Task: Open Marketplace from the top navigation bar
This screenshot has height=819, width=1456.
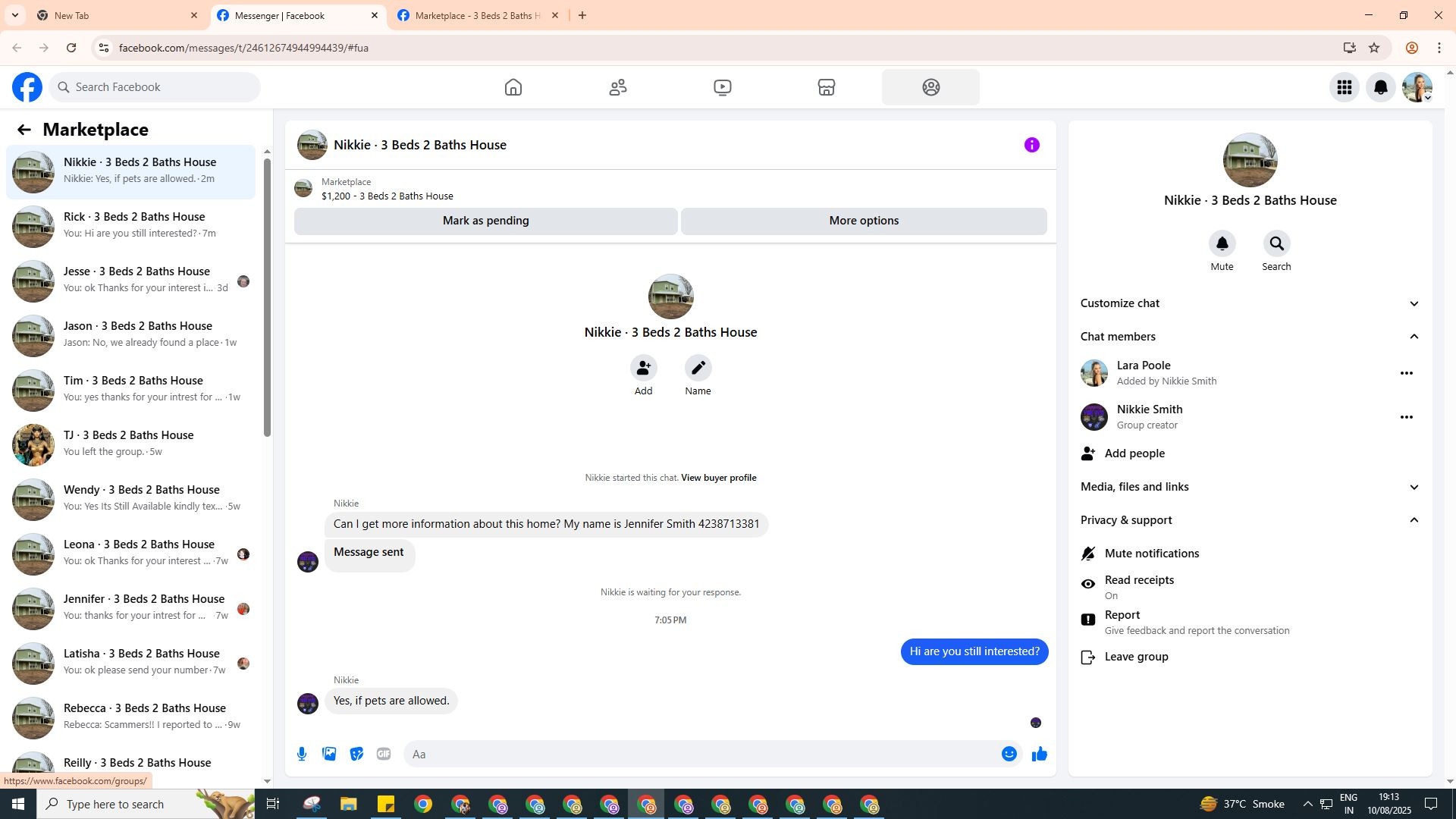Action: pos(826,87)
